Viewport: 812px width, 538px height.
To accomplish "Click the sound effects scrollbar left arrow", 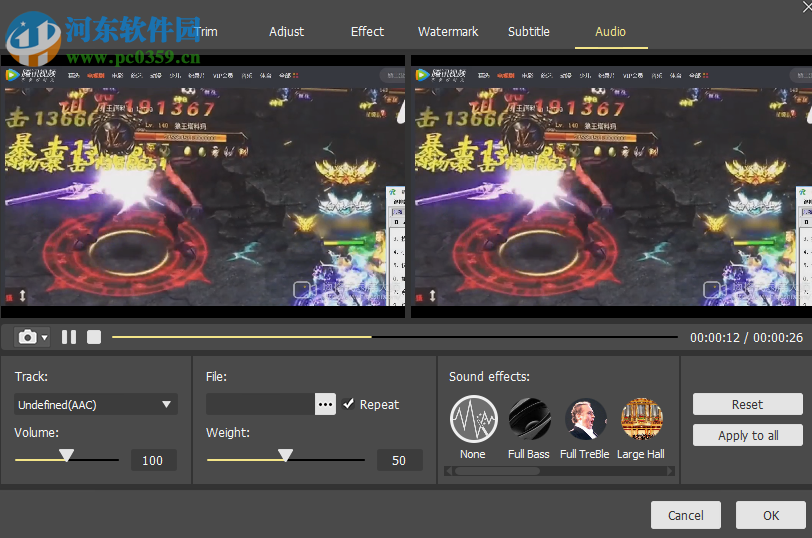I will click(448, 471).
